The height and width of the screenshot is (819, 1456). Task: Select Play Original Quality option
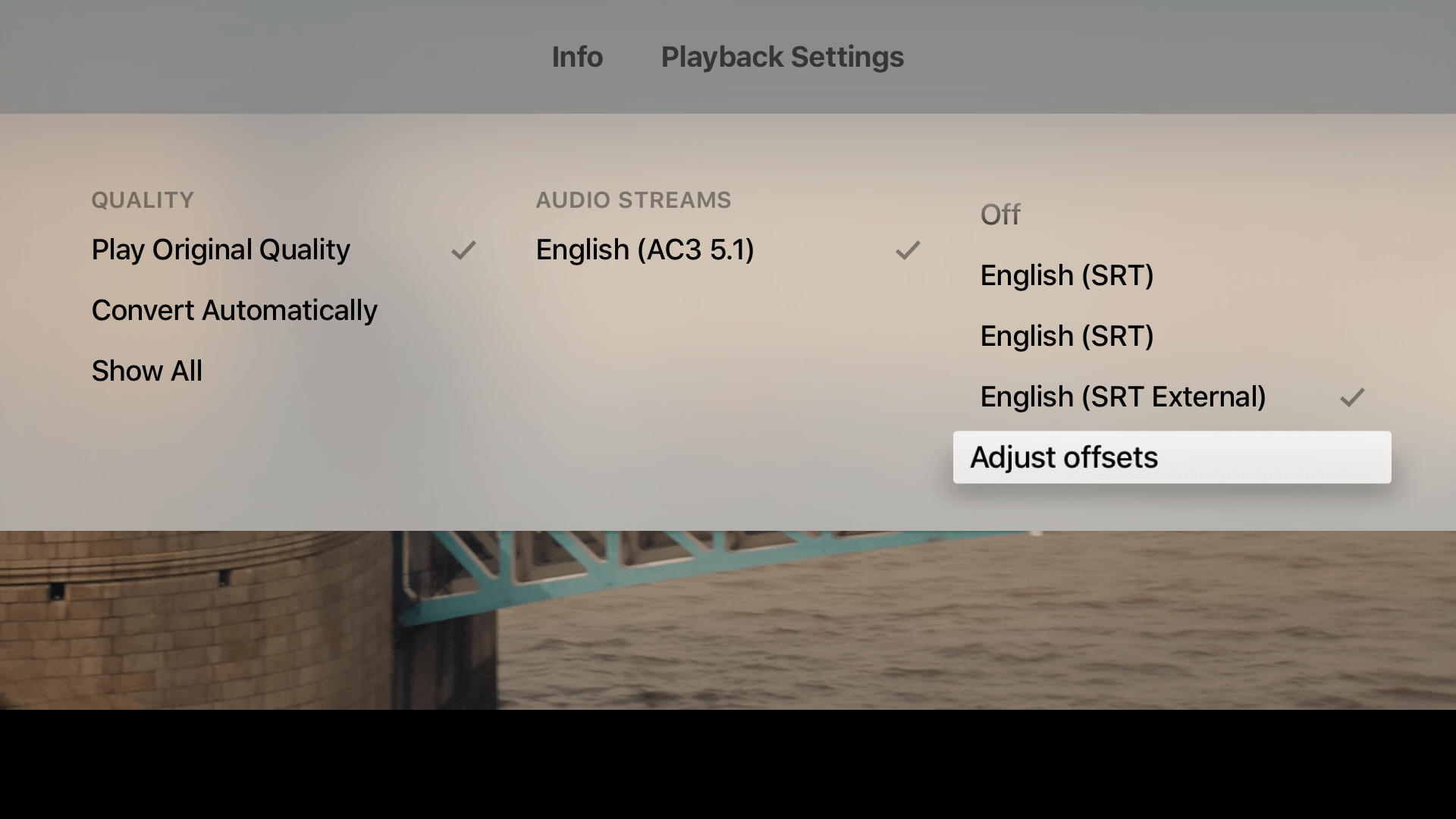(x=221, y=249)
